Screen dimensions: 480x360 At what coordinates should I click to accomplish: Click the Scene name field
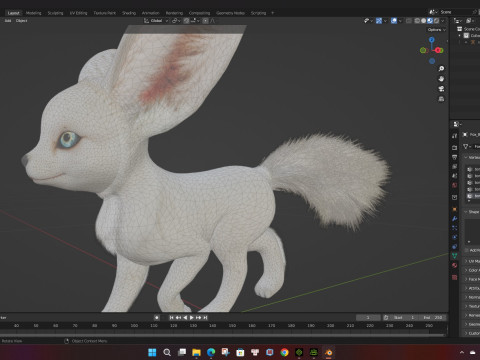pos(454,12)
